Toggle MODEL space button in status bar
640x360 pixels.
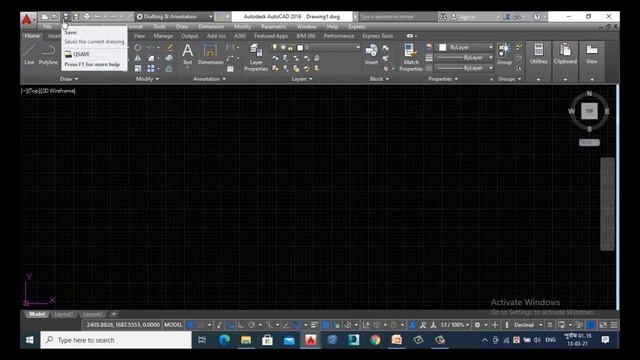tap(173, 325)
